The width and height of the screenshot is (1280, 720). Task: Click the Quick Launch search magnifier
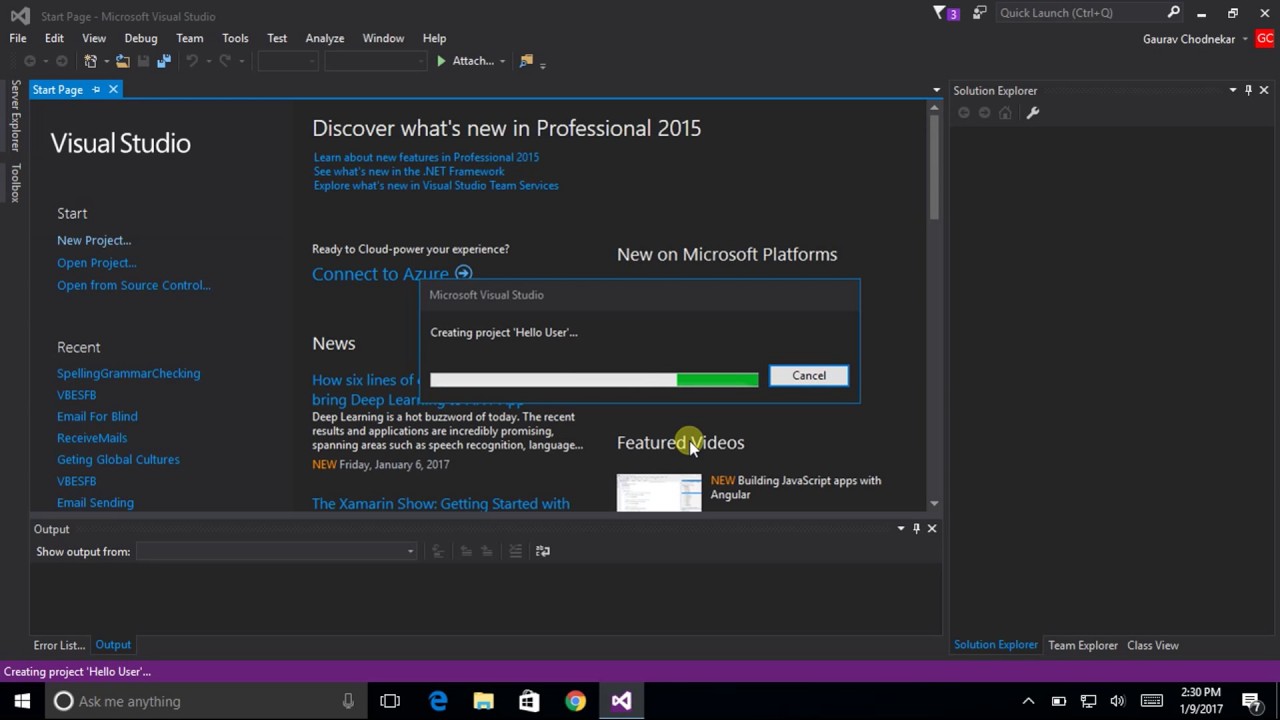point(1174,13)
